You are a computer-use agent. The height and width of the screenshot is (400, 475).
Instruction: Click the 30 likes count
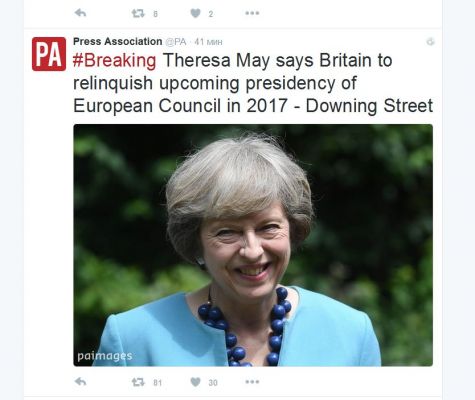tap(213, 383)
